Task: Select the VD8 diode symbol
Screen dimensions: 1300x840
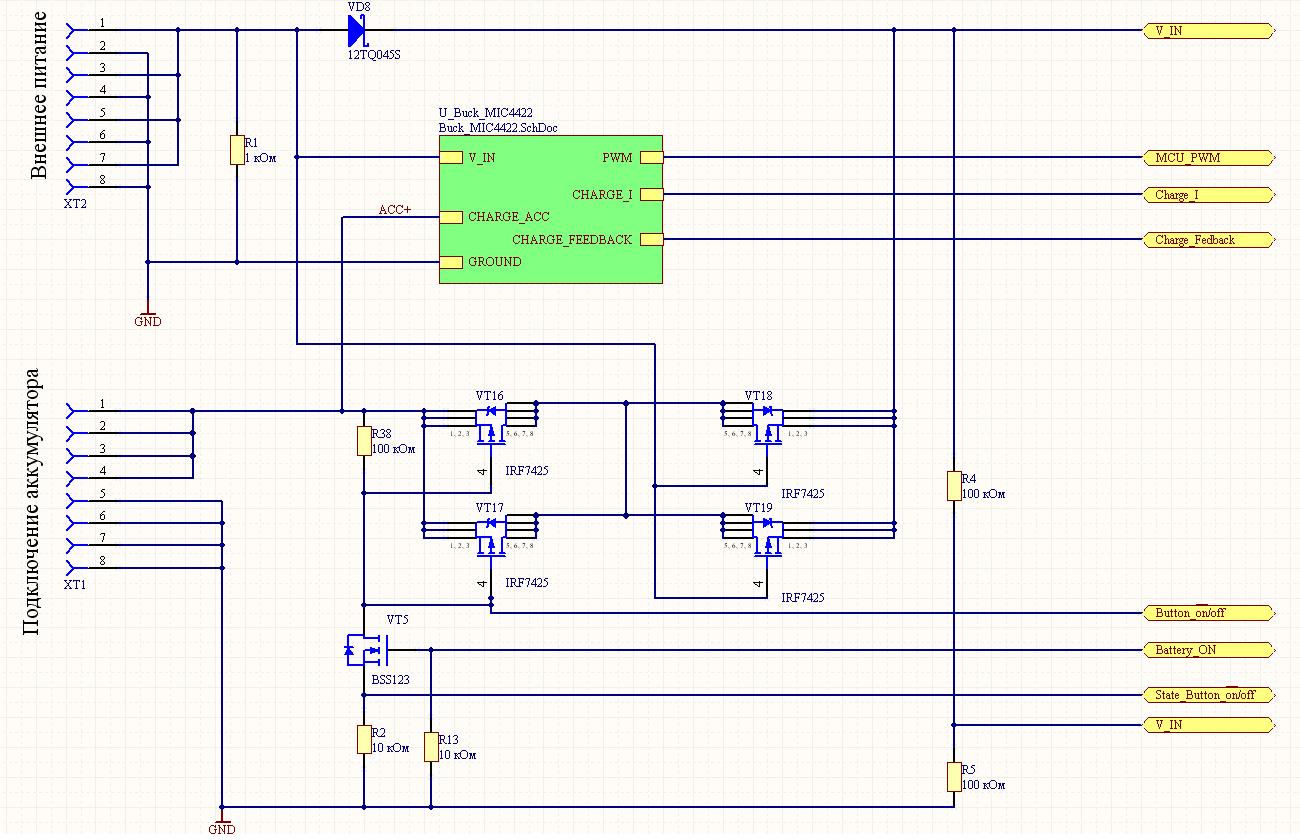Action: (x=357, y=30)
